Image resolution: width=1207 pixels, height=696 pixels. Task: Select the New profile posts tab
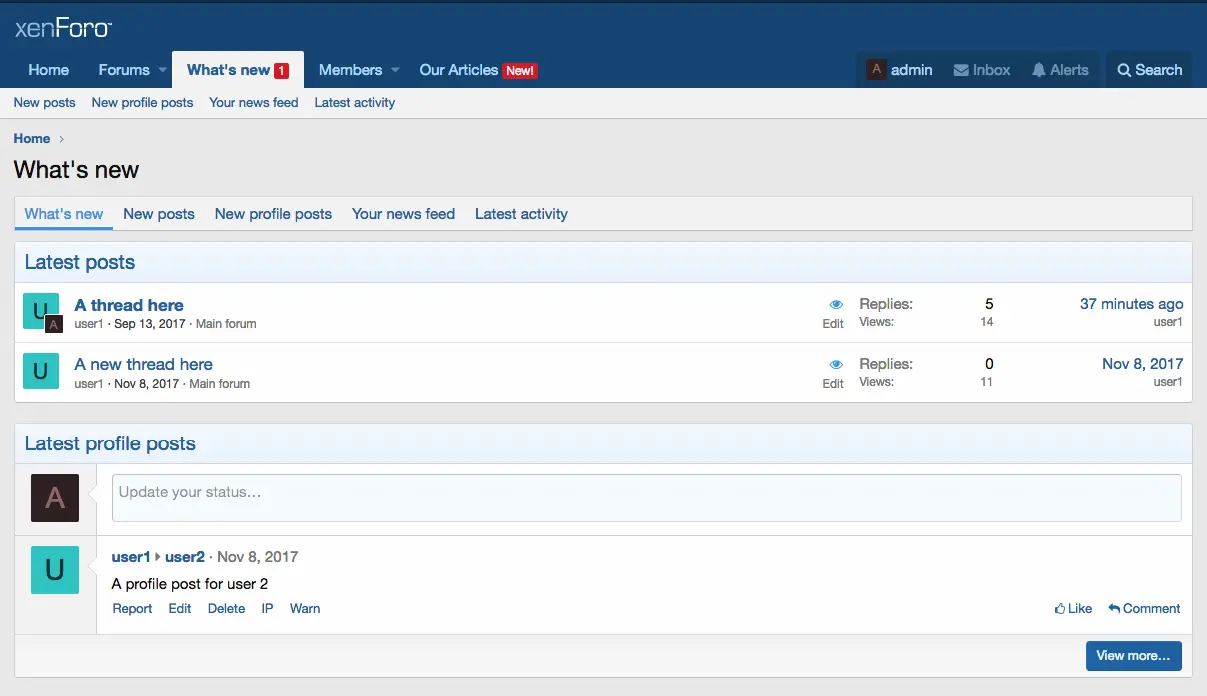(273, 214)
